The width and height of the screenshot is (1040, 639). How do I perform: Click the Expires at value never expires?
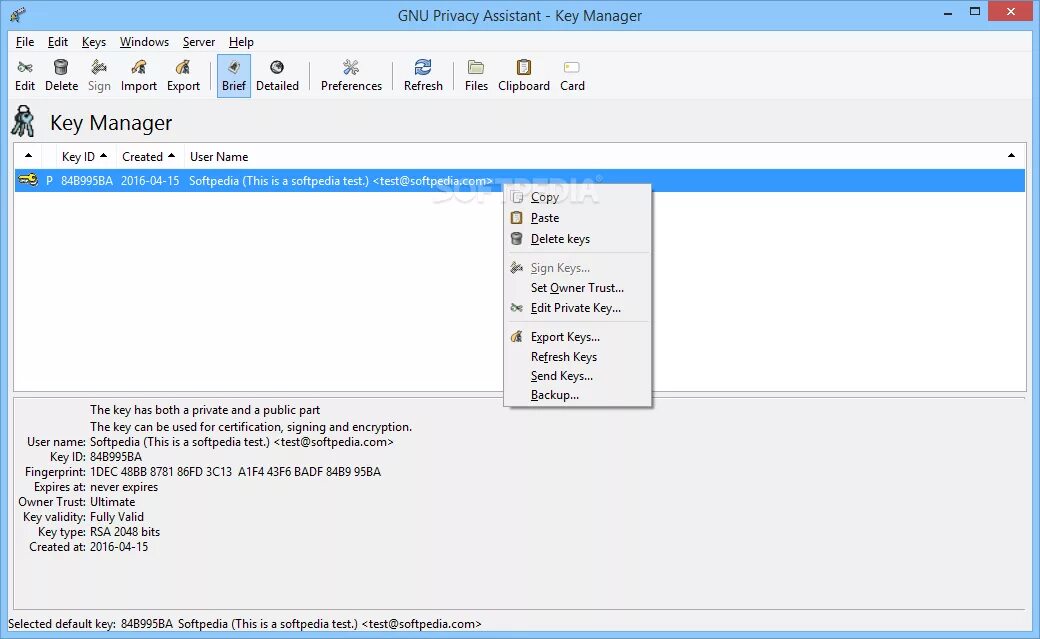(124, 487)
